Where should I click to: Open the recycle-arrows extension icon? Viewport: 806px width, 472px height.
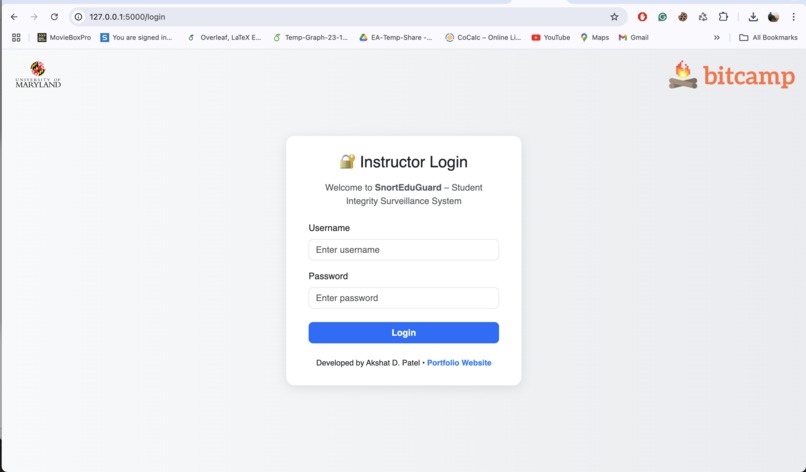point(703,17)
